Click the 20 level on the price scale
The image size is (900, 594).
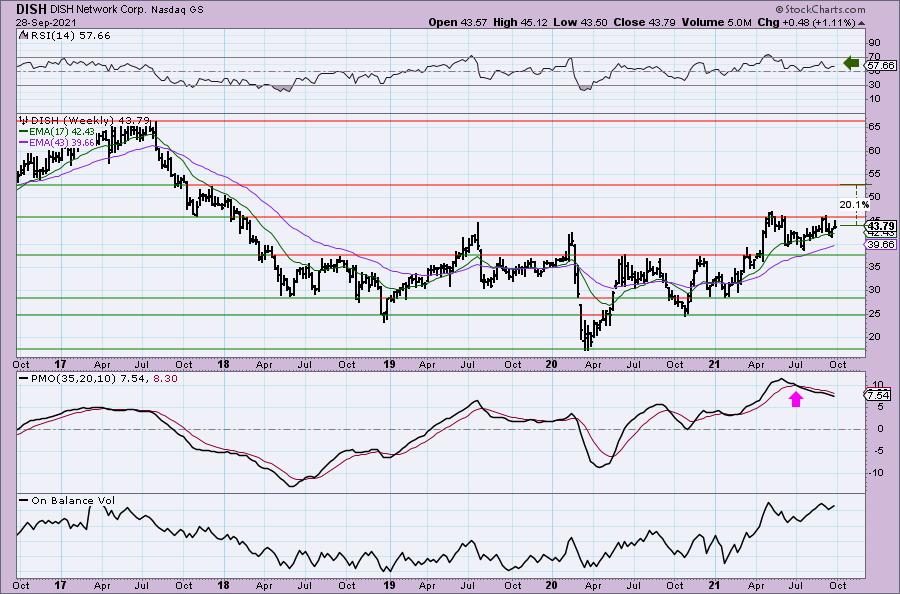point(874,336)
